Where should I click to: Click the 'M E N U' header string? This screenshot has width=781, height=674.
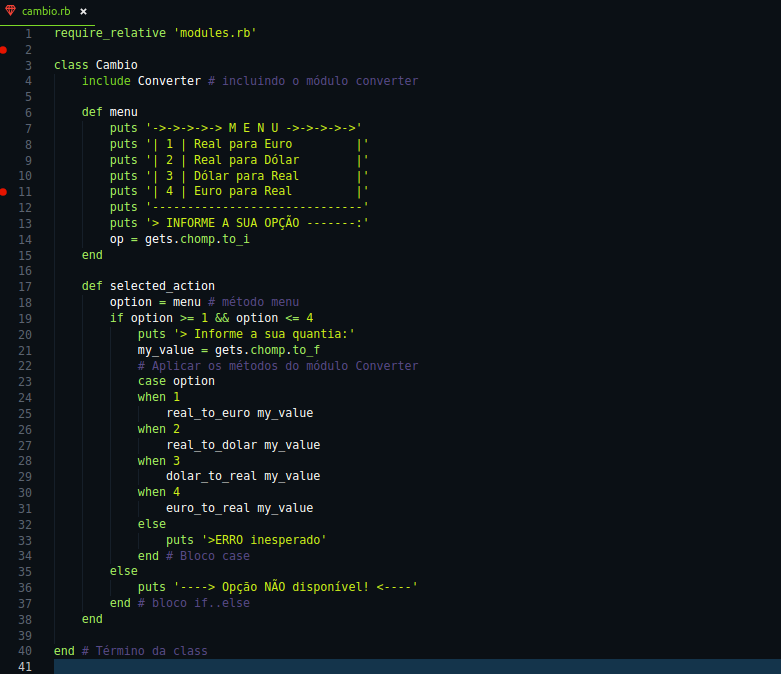(254, 128)
